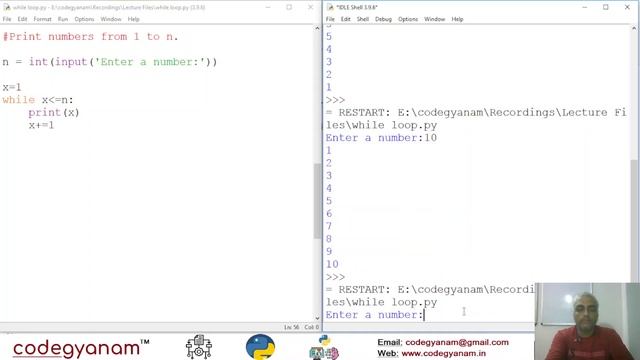Image resolution: width=640 pixels, height=360 pixels.
Task: Open File menu in editor window
Action: click(7, 19)
